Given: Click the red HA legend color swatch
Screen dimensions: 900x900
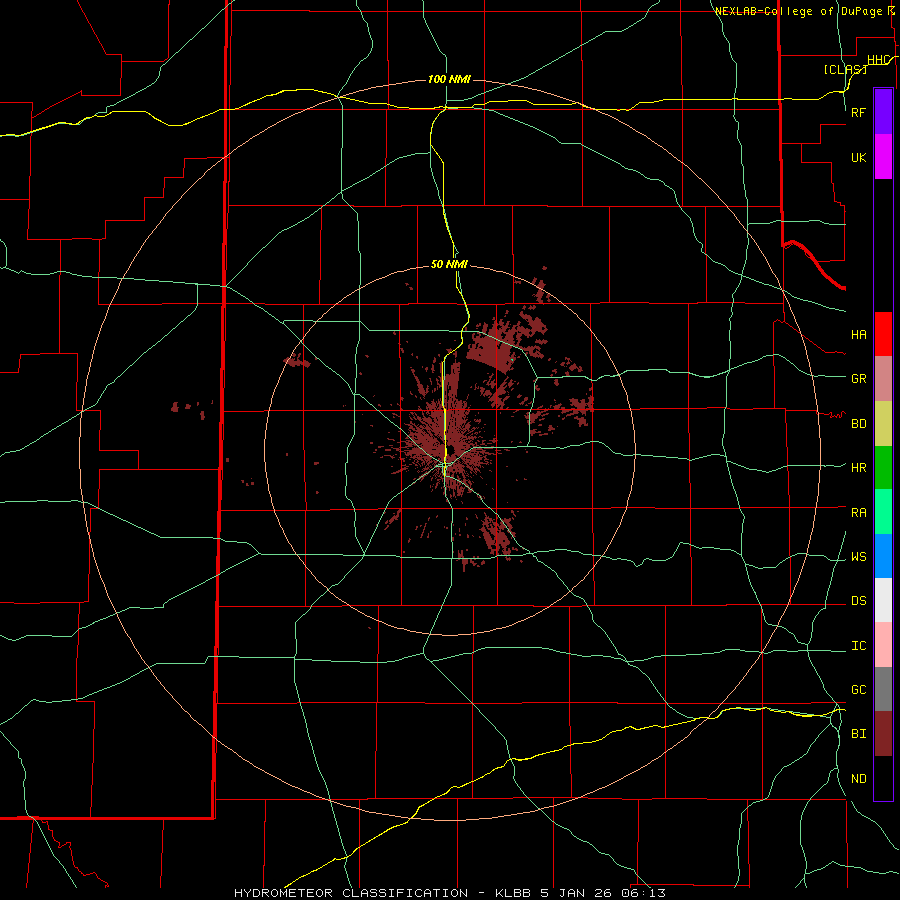Looking at the screenshot, I should point(883,334).
